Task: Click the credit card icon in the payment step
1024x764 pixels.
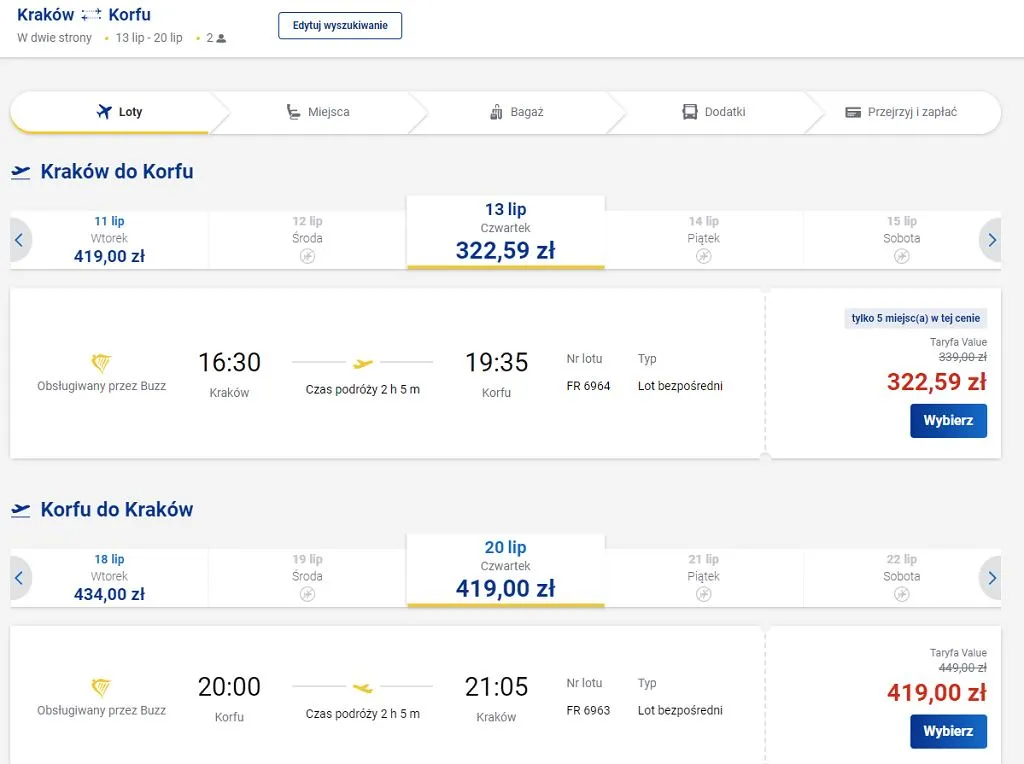Action: coord(853,112)
